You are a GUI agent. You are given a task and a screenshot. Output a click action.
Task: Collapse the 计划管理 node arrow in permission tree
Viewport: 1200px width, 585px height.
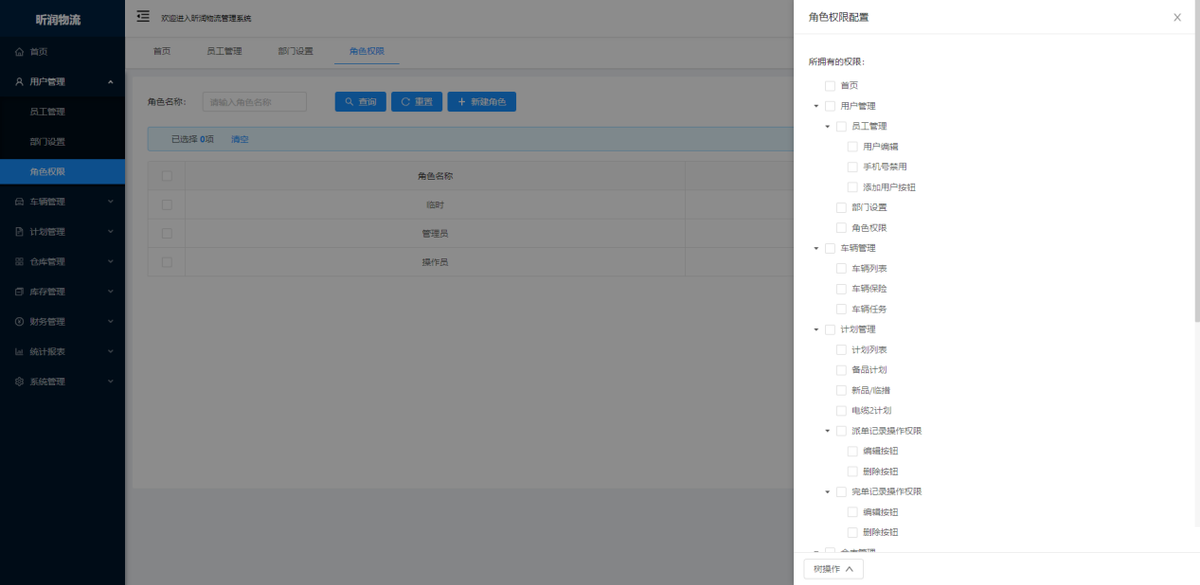pyautogui.click(x=816, y=330)
